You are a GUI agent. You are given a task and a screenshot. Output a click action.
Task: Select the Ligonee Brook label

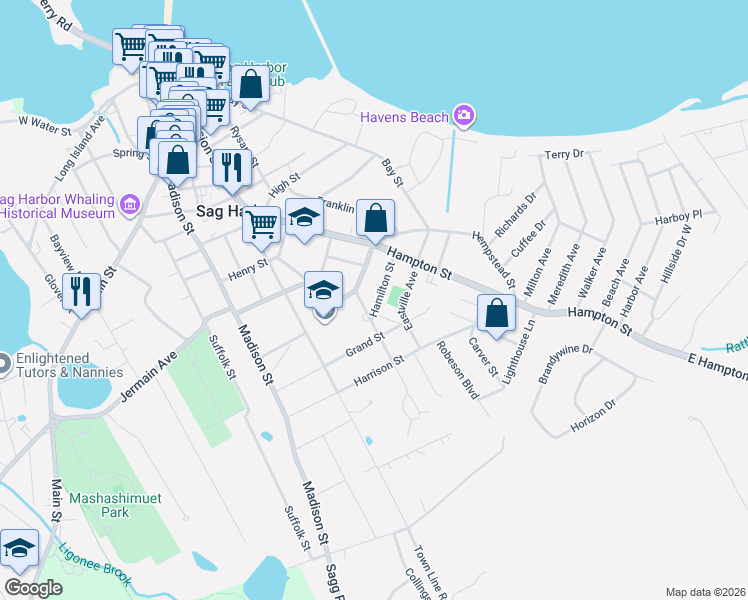pyautogui.click(x=95, y=564)
